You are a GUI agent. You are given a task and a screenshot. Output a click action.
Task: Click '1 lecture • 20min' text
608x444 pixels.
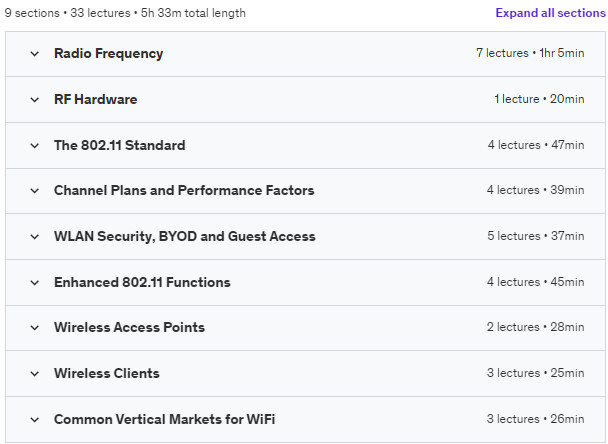point(539,99)
